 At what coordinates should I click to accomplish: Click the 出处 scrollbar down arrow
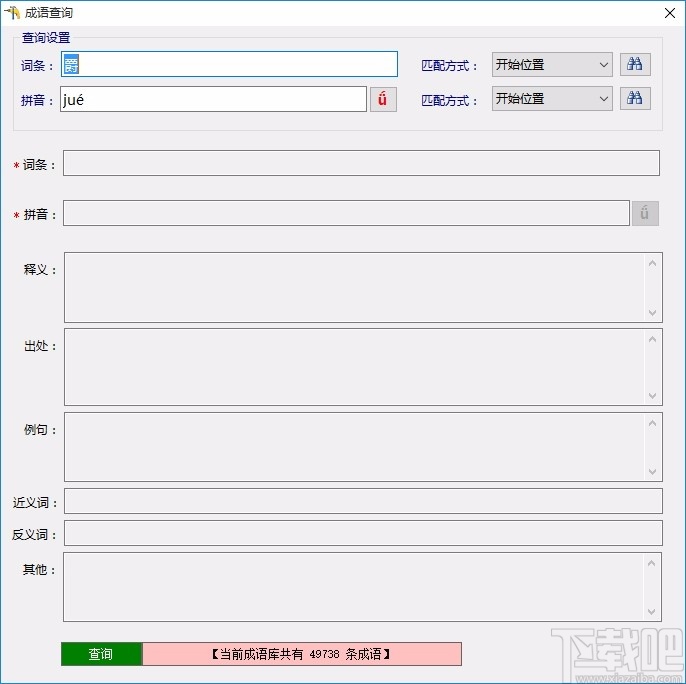click(x=652, y=395)
